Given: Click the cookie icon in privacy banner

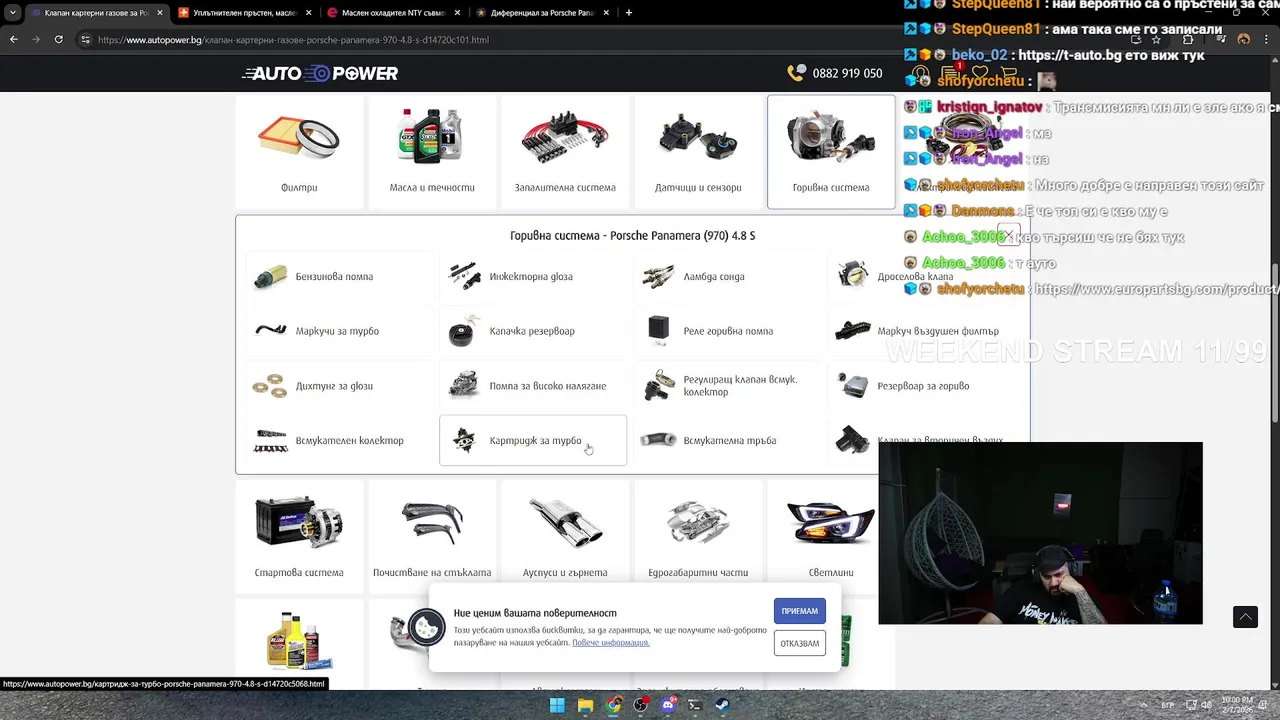Looking at the screenshot, I should [x=427, y=627].
